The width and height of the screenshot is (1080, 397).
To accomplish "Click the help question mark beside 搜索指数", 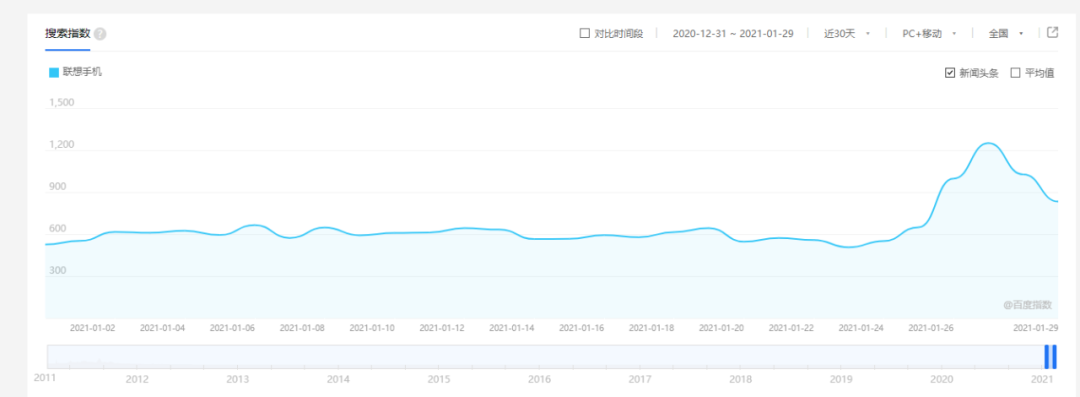I will (101, 34).
